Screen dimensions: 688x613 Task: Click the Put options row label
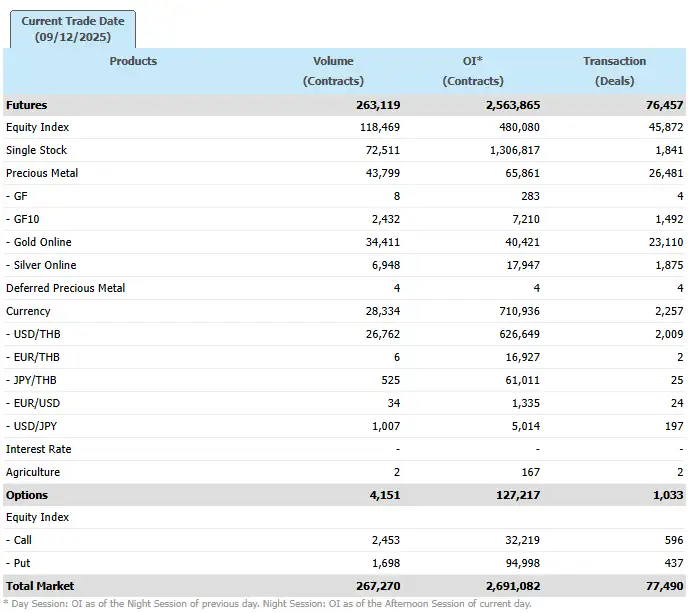point(19,564)
